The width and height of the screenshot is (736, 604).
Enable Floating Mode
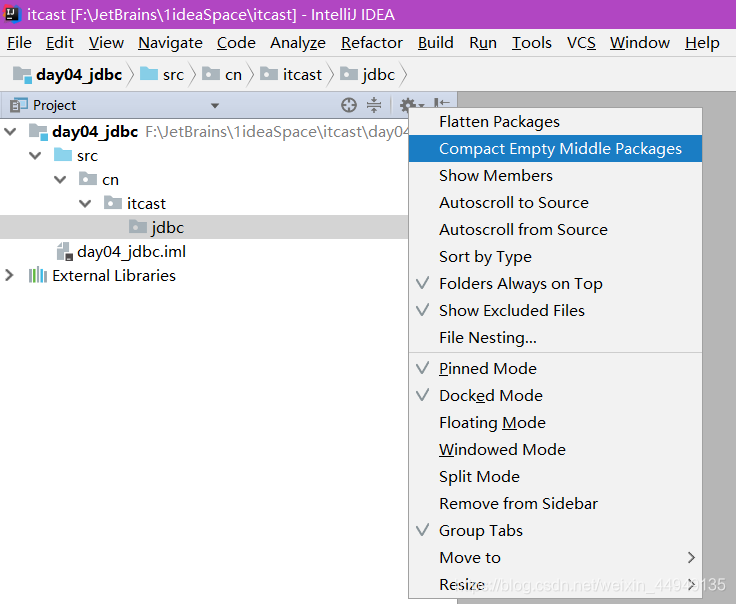click(555, 422)
